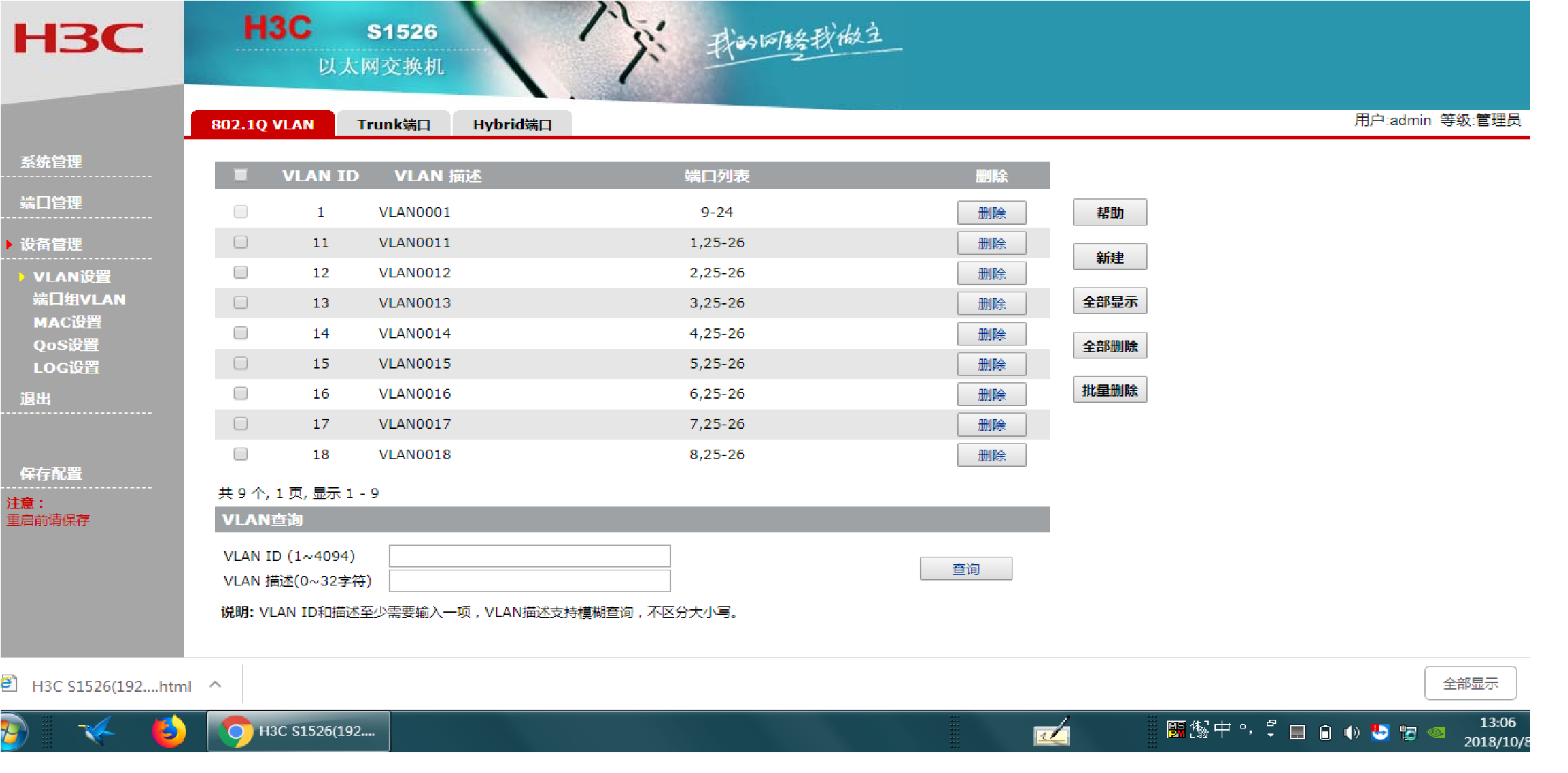Click the 帮助 help button
The width and height of the screenshot is (1568, 773).
coord(1110,213)
